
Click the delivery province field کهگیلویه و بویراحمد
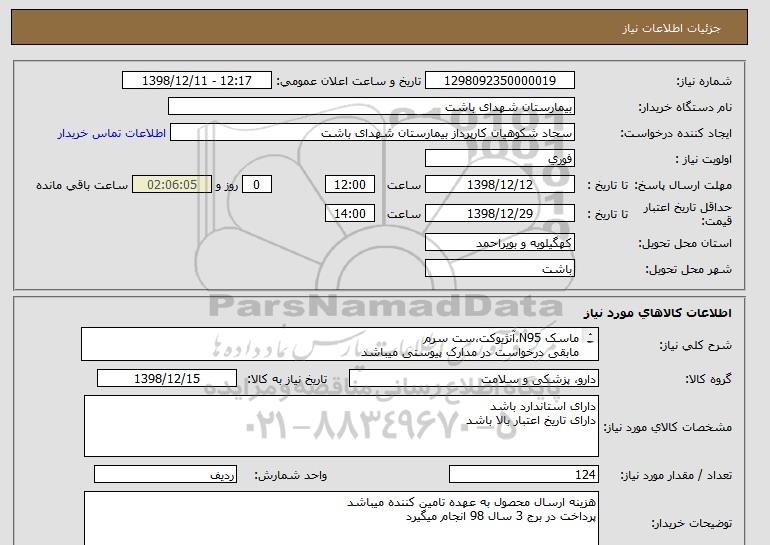(499, 243)
